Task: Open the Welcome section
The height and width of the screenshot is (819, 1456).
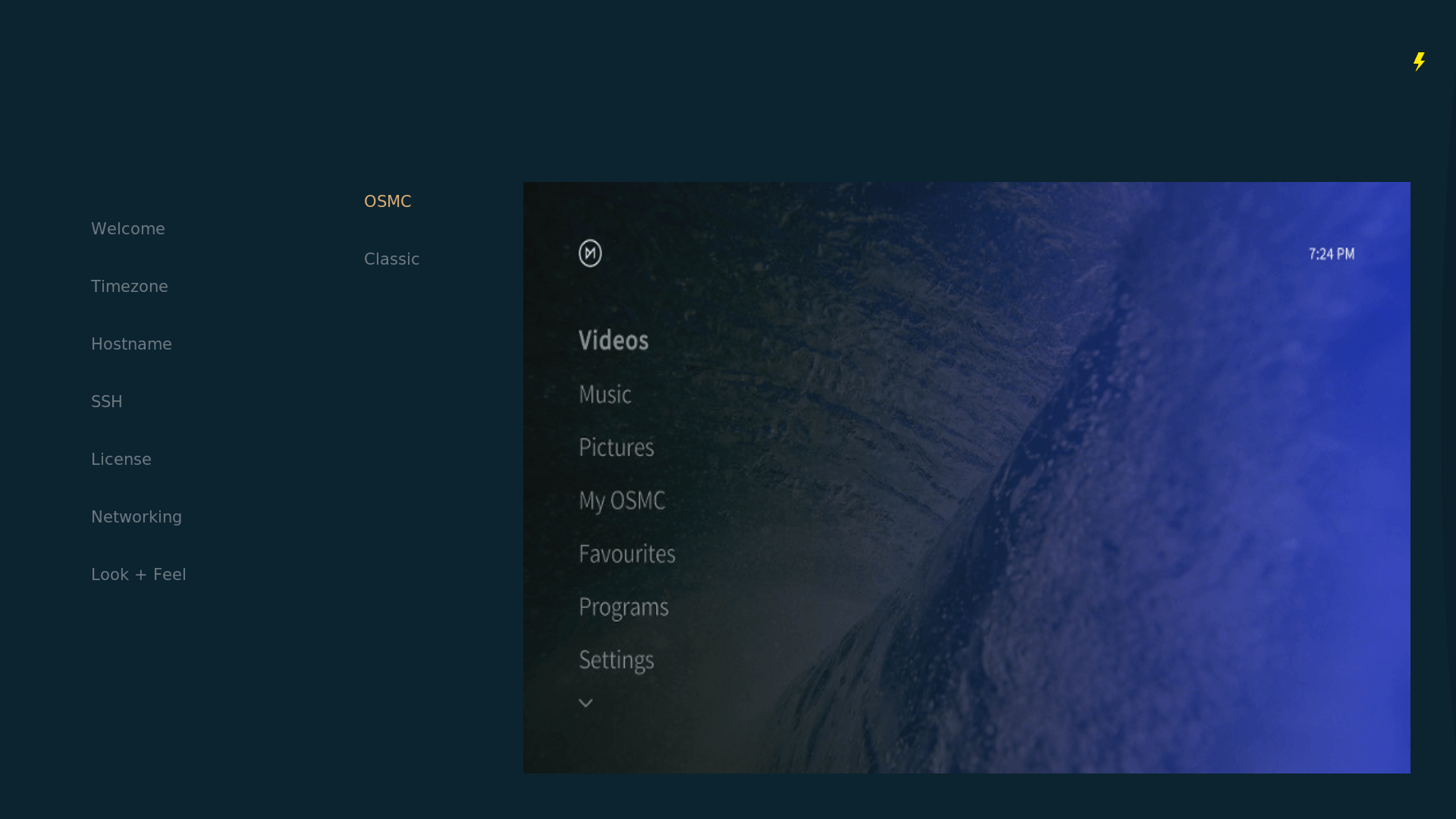Action: click(x=128, y=229)
